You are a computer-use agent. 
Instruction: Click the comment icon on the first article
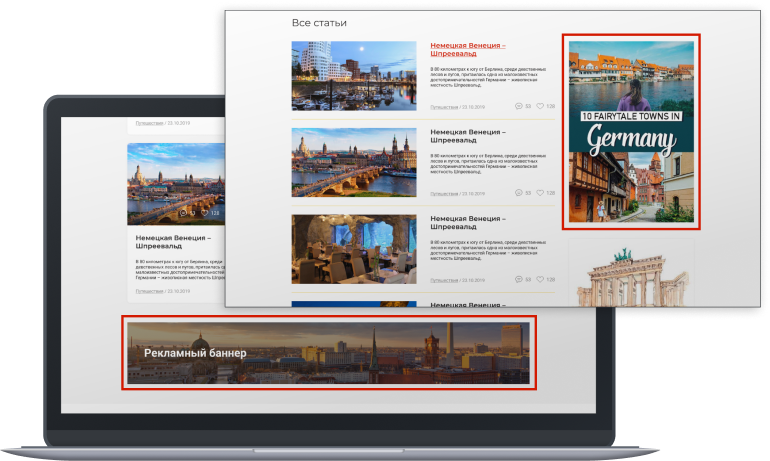point(518,106)
